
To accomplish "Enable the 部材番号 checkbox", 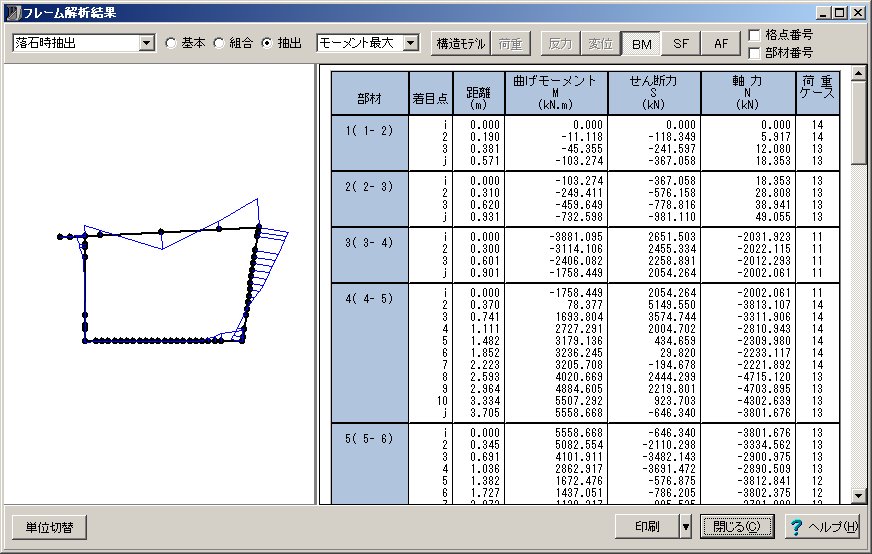I will (754, 53).
